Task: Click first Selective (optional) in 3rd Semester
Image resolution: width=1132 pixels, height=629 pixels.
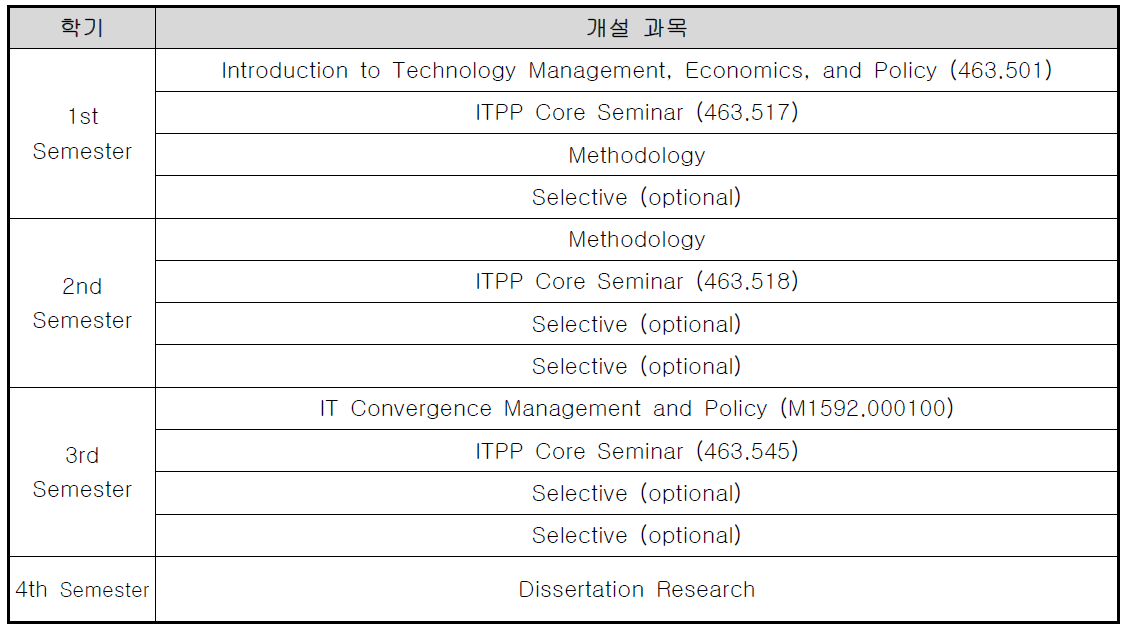Action: coord(637,493)
